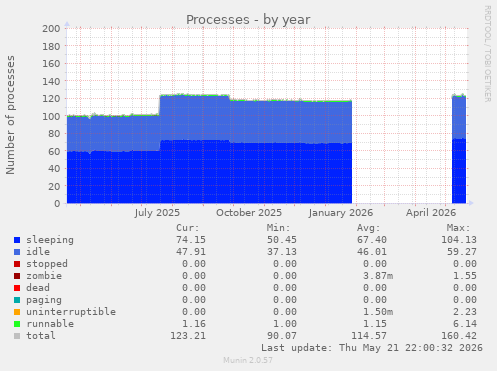Select the 'stopped' legend label
Viewport: 497px width, 371px height.
pyautogui.click(x=47, y=264)
